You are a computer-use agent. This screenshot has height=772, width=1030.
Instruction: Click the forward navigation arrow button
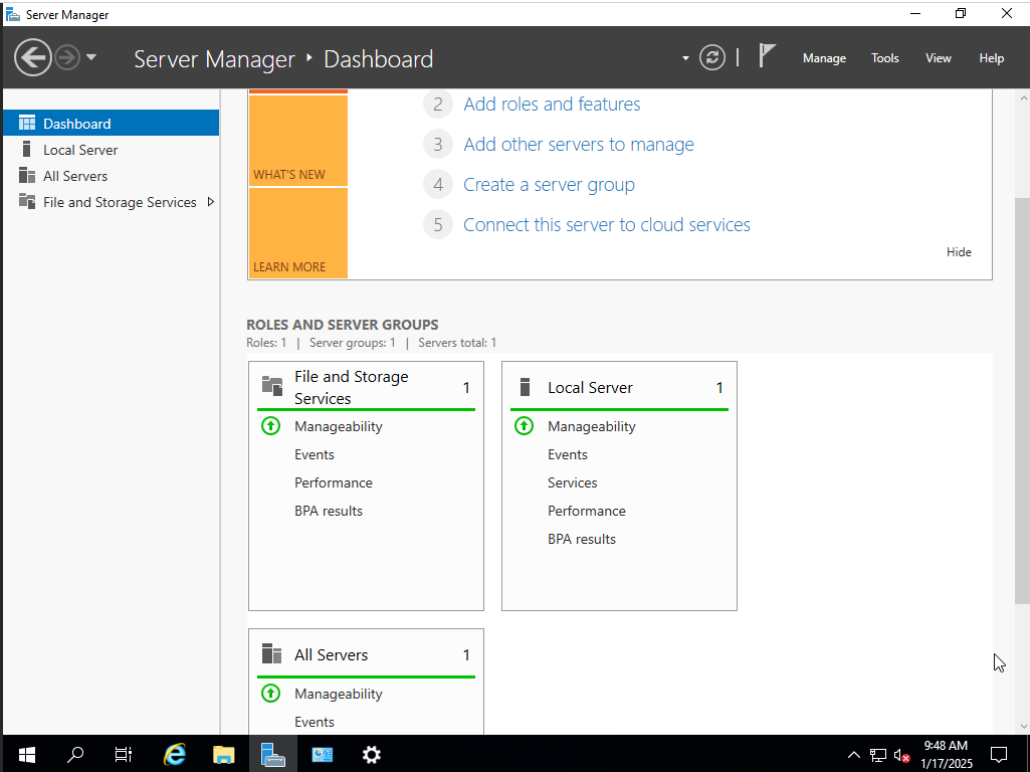pyautogui.click(x=67, y=58)
